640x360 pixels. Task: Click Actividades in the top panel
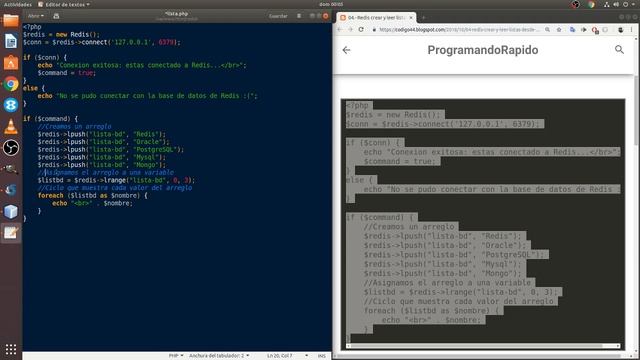(18, 4)
